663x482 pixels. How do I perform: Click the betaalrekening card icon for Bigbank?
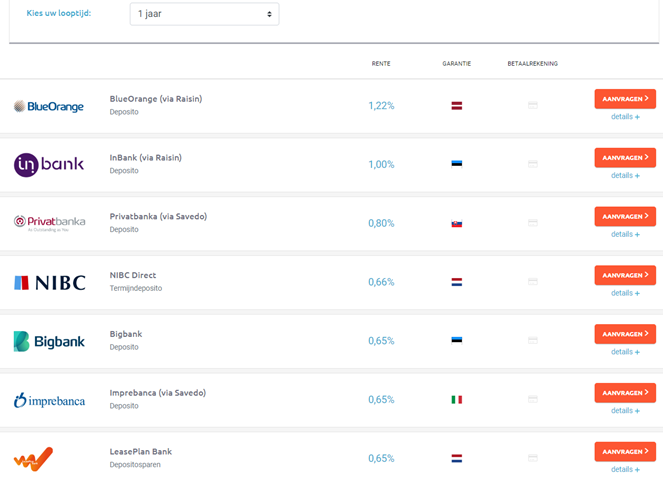[x=533, y=340]
